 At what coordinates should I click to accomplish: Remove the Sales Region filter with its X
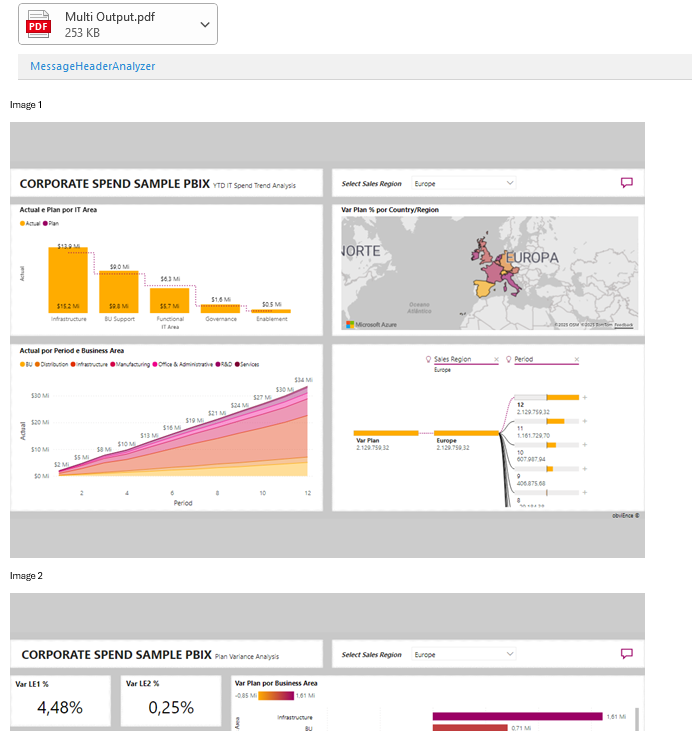(496, 359)
